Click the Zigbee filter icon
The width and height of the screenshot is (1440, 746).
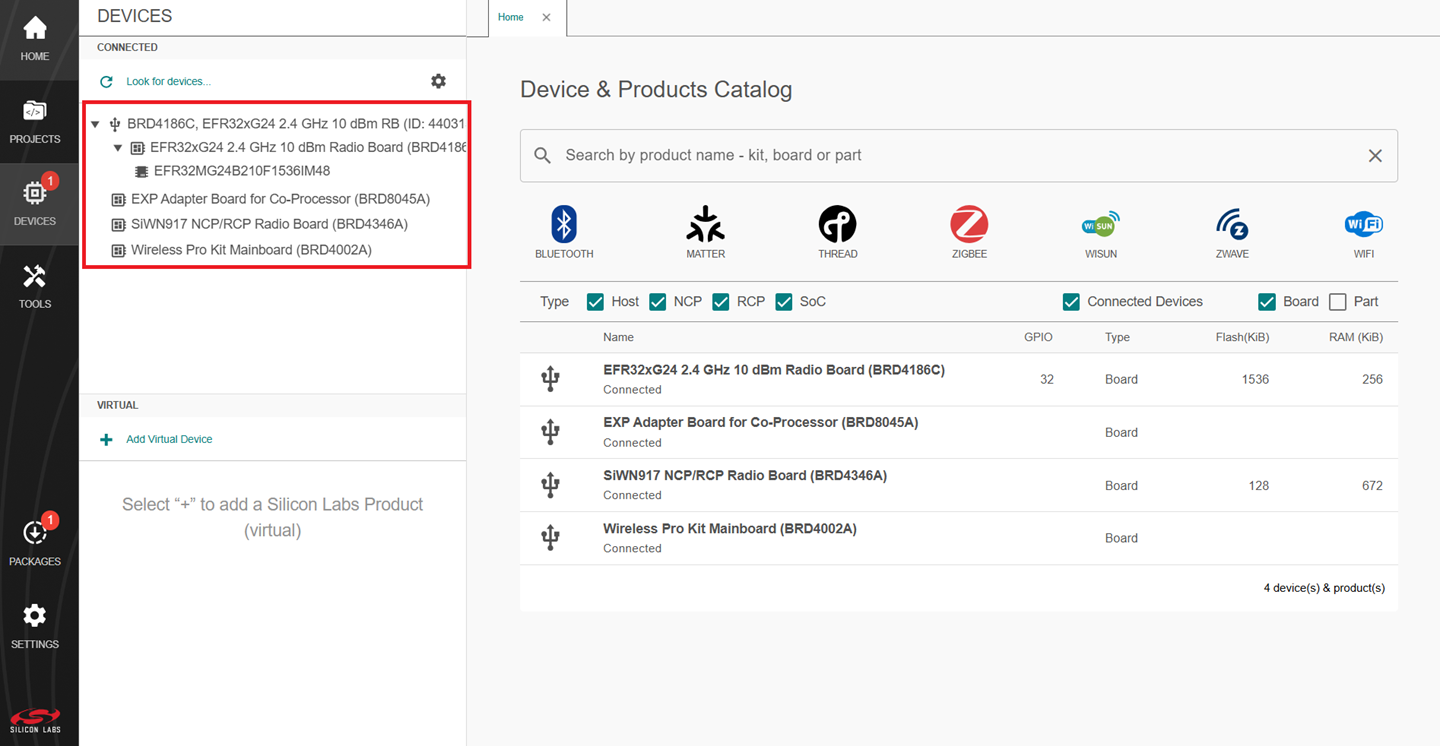pyautogui.click(x=969, y=225)
